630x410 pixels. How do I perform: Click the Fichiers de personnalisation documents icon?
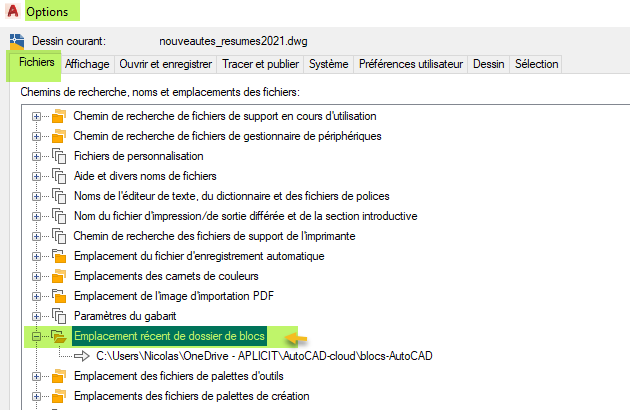[58, 156]
